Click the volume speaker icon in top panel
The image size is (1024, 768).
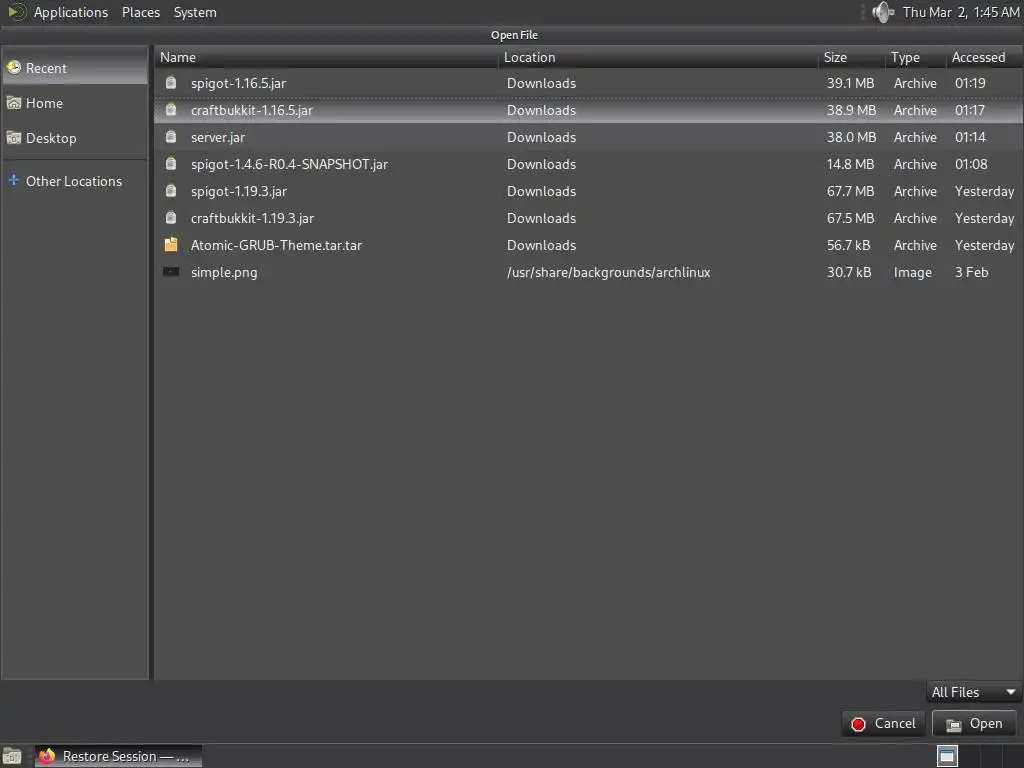pos(883,12)
